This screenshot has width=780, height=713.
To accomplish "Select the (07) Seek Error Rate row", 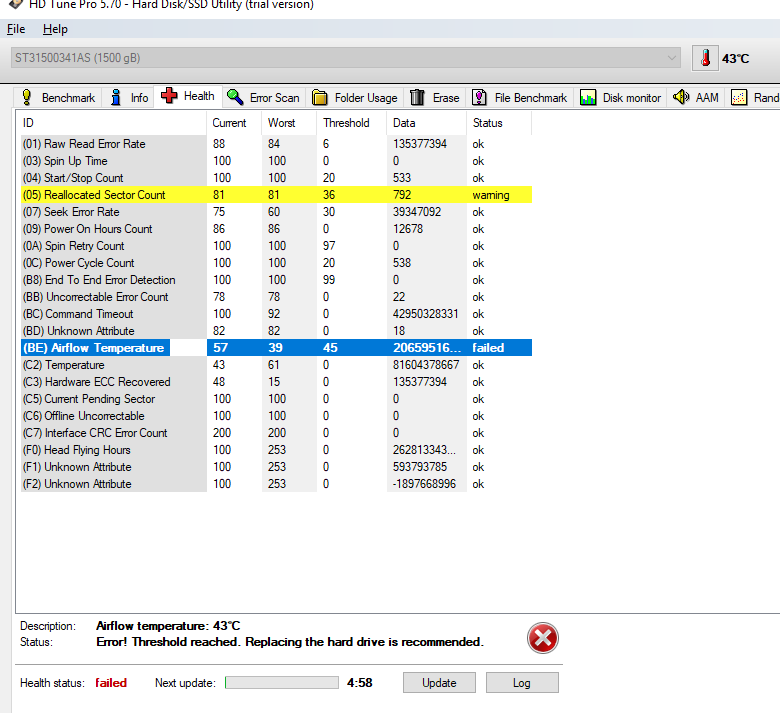I will 277,212.
